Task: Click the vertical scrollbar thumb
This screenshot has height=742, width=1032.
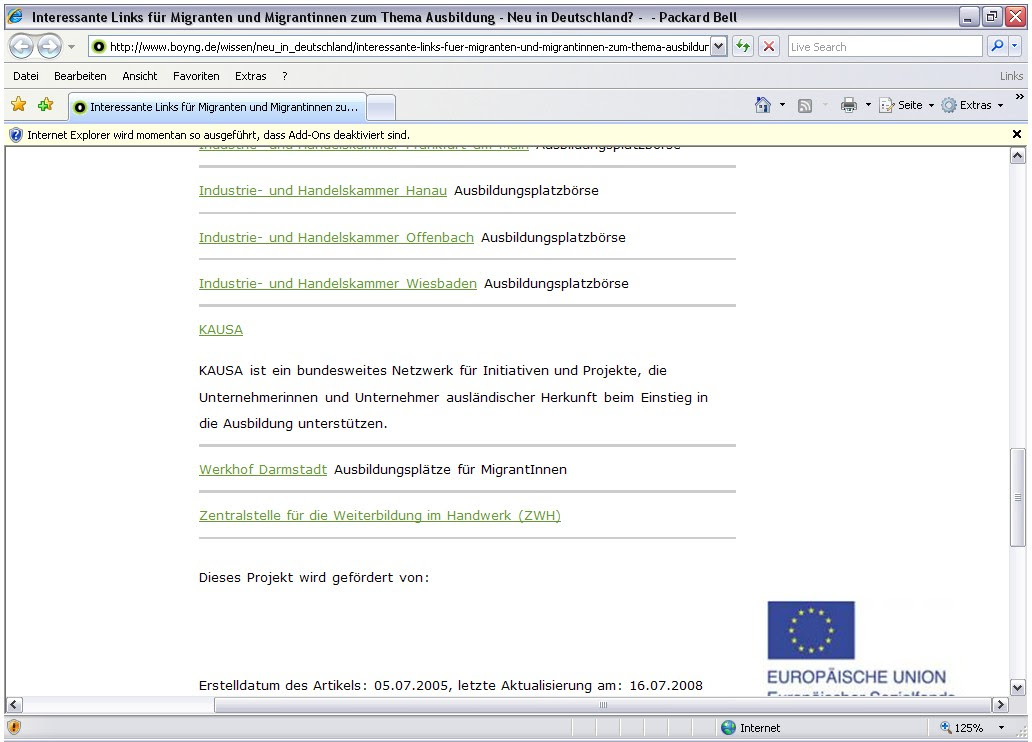Action: 1018,497
